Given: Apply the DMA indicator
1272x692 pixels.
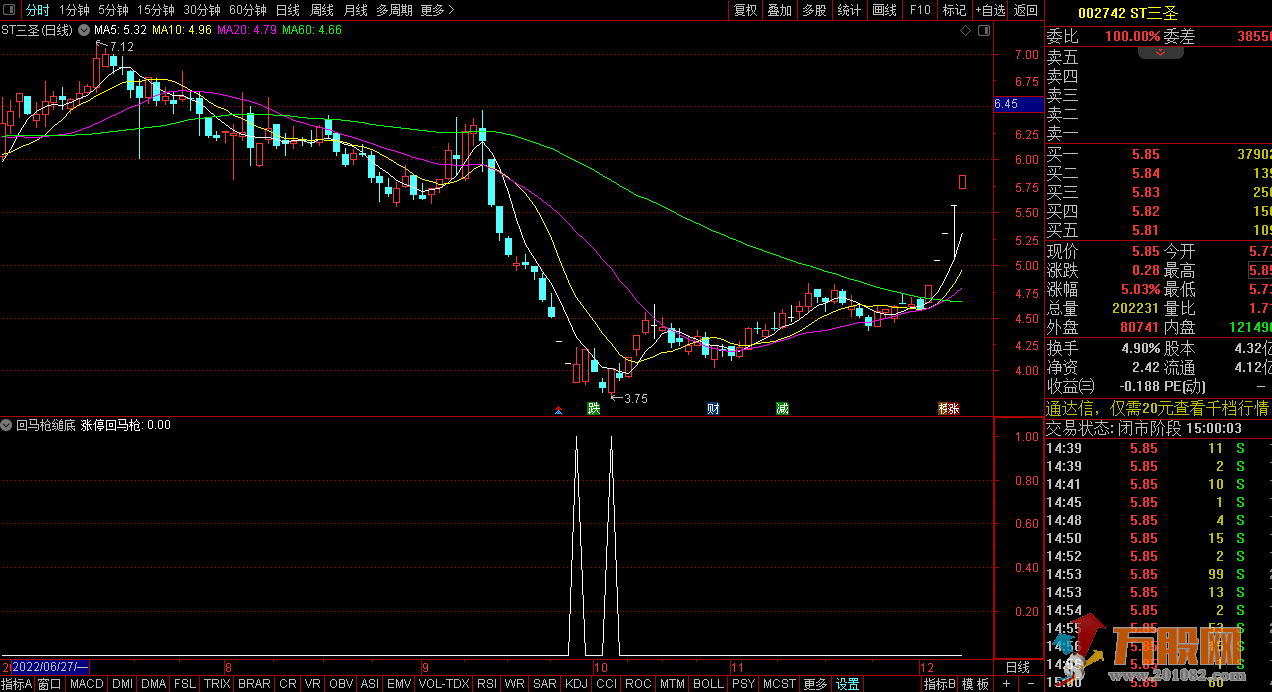Looking at the screenshot, I should [153, 684].
